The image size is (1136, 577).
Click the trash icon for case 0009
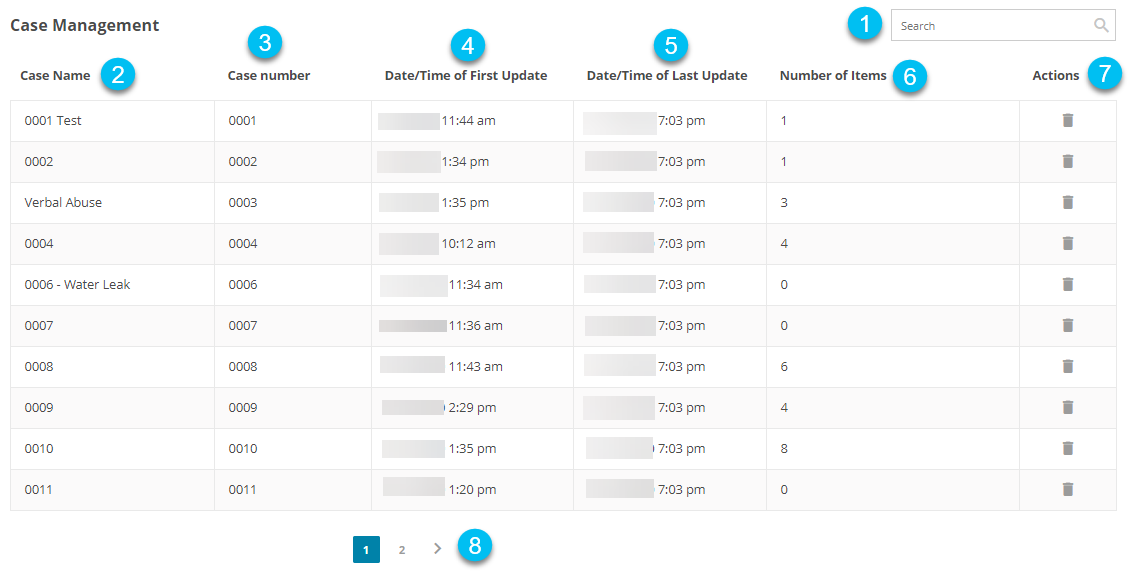click(x=1067, y=407)
